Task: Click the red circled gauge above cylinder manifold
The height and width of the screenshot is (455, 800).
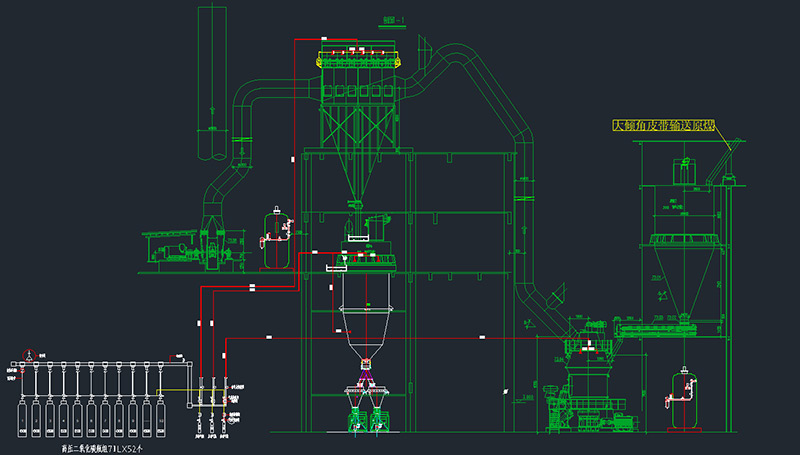Action: tap(29, 355)
